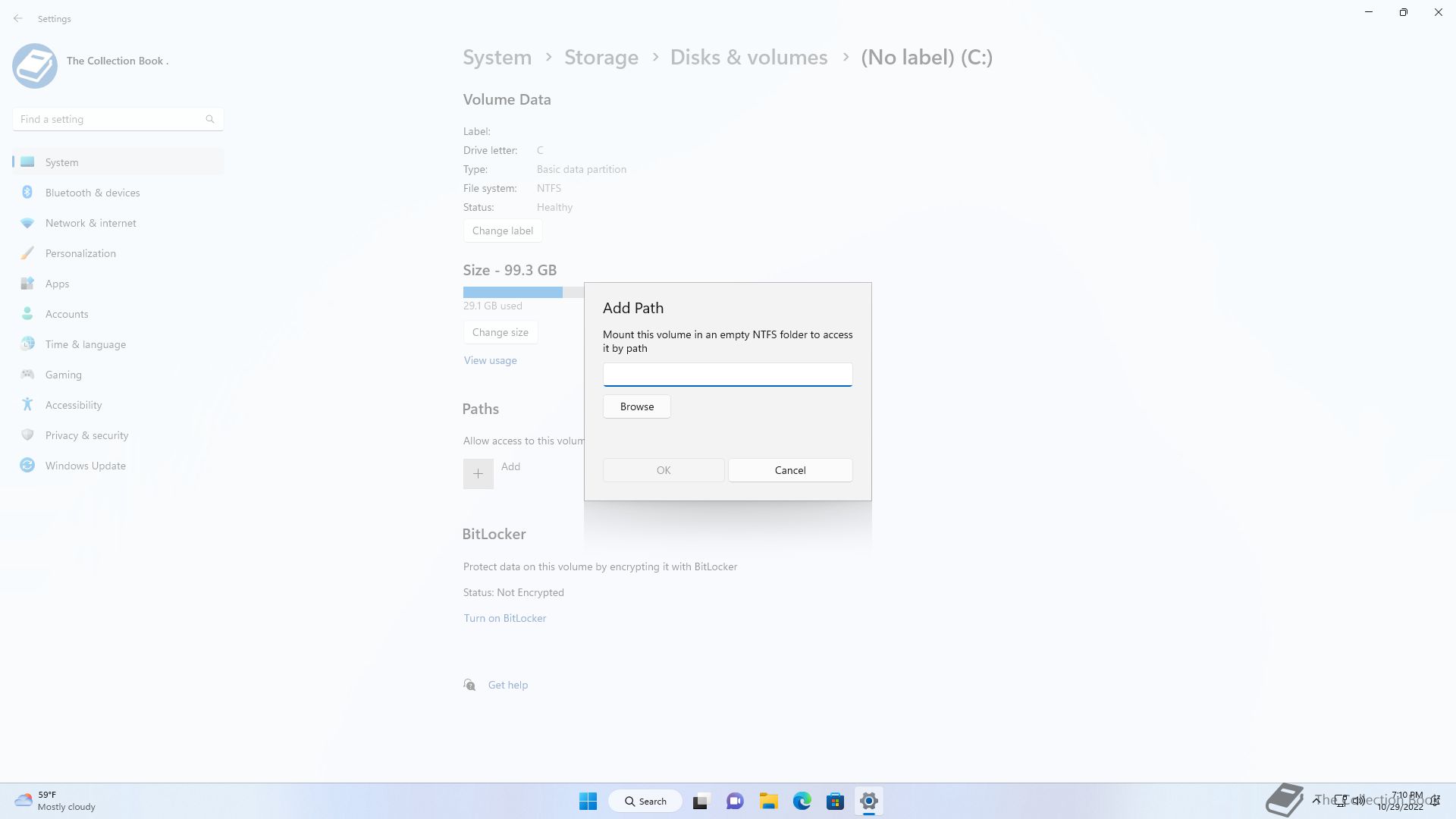Click the Get help icon
This screenshot has height=819, width=1456.
tap(469, 685)
